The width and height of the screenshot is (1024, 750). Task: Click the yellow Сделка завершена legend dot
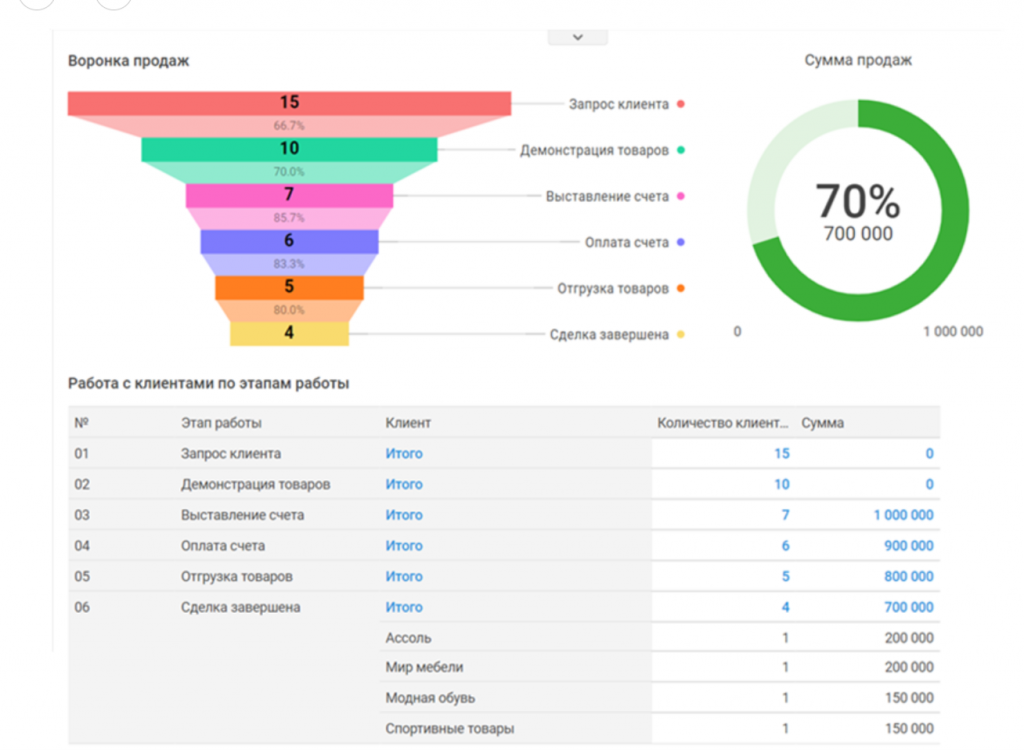click(x=680, y=334)
